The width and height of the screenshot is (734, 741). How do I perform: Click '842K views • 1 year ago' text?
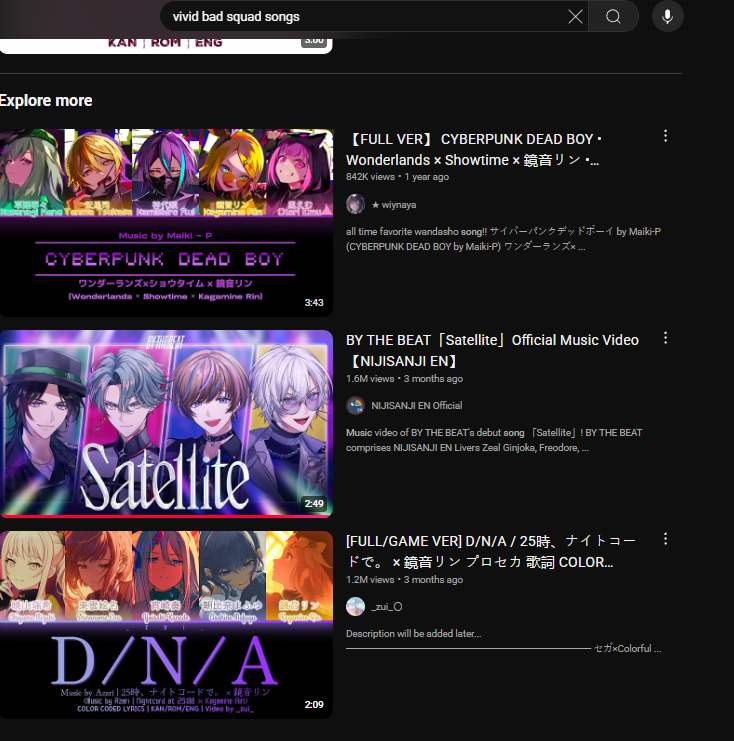point(397,177)
